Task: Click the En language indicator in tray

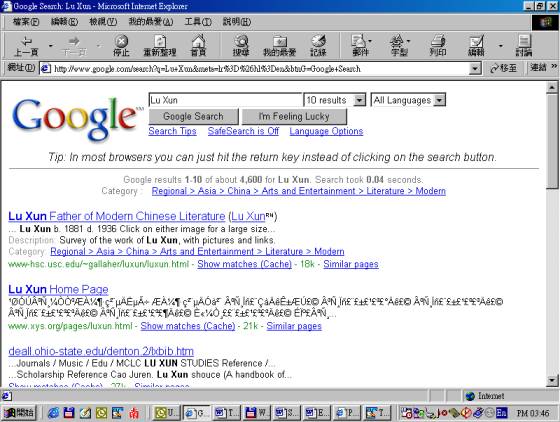Action: (x=501, y=413)
